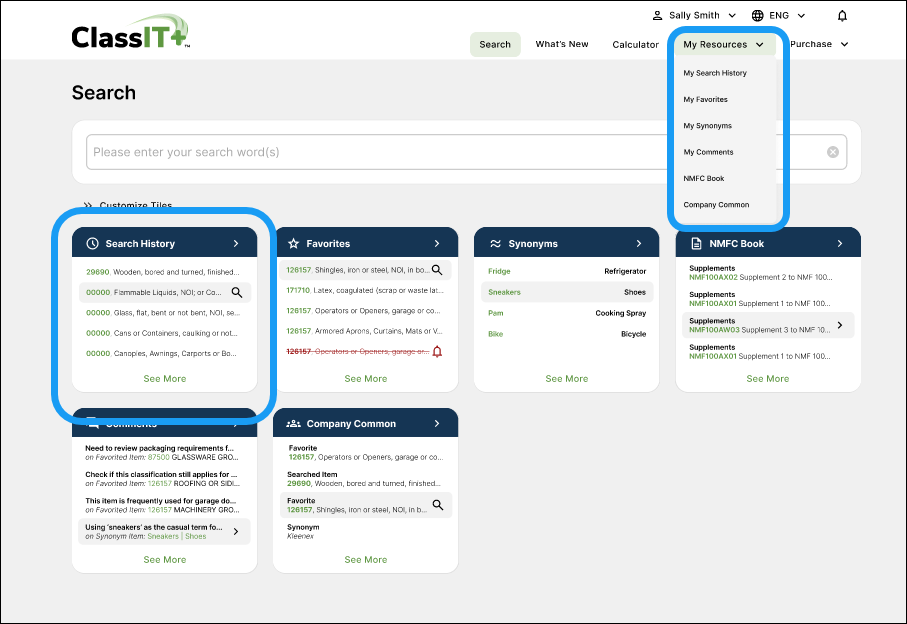The height and width of the screenshot is (624, 907).
Task: Open history item Cans or Containers, caulking
Action: (164, 333)
